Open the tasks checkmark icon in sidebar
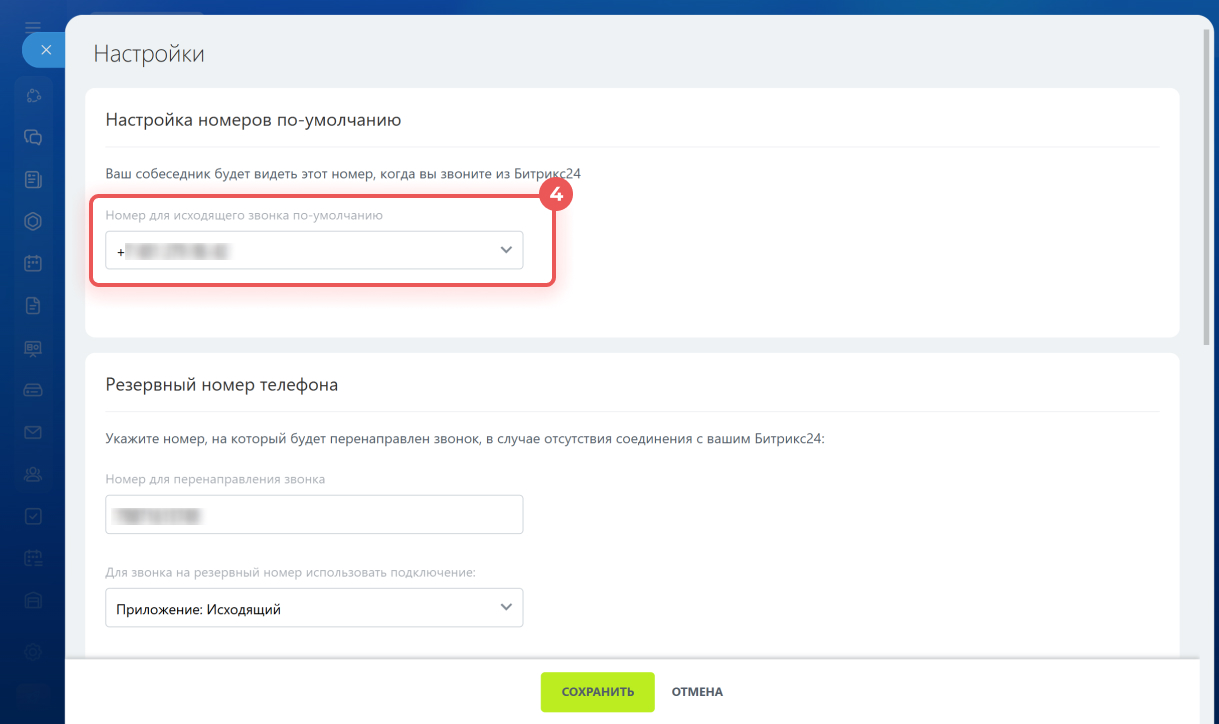This screenshot has width=1219, height=724. point(33,516)
